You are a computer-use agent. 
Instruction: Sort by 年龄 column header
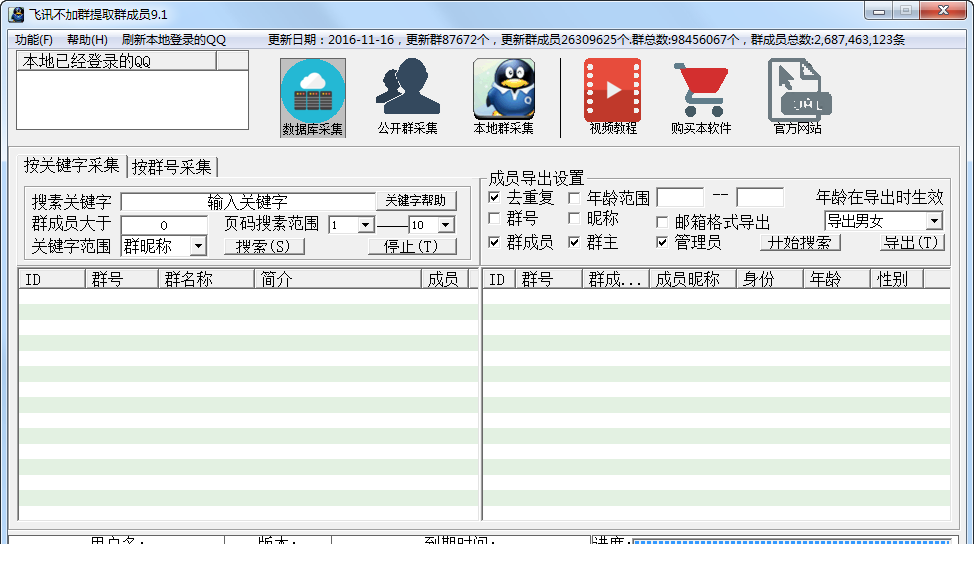[837, 279]
